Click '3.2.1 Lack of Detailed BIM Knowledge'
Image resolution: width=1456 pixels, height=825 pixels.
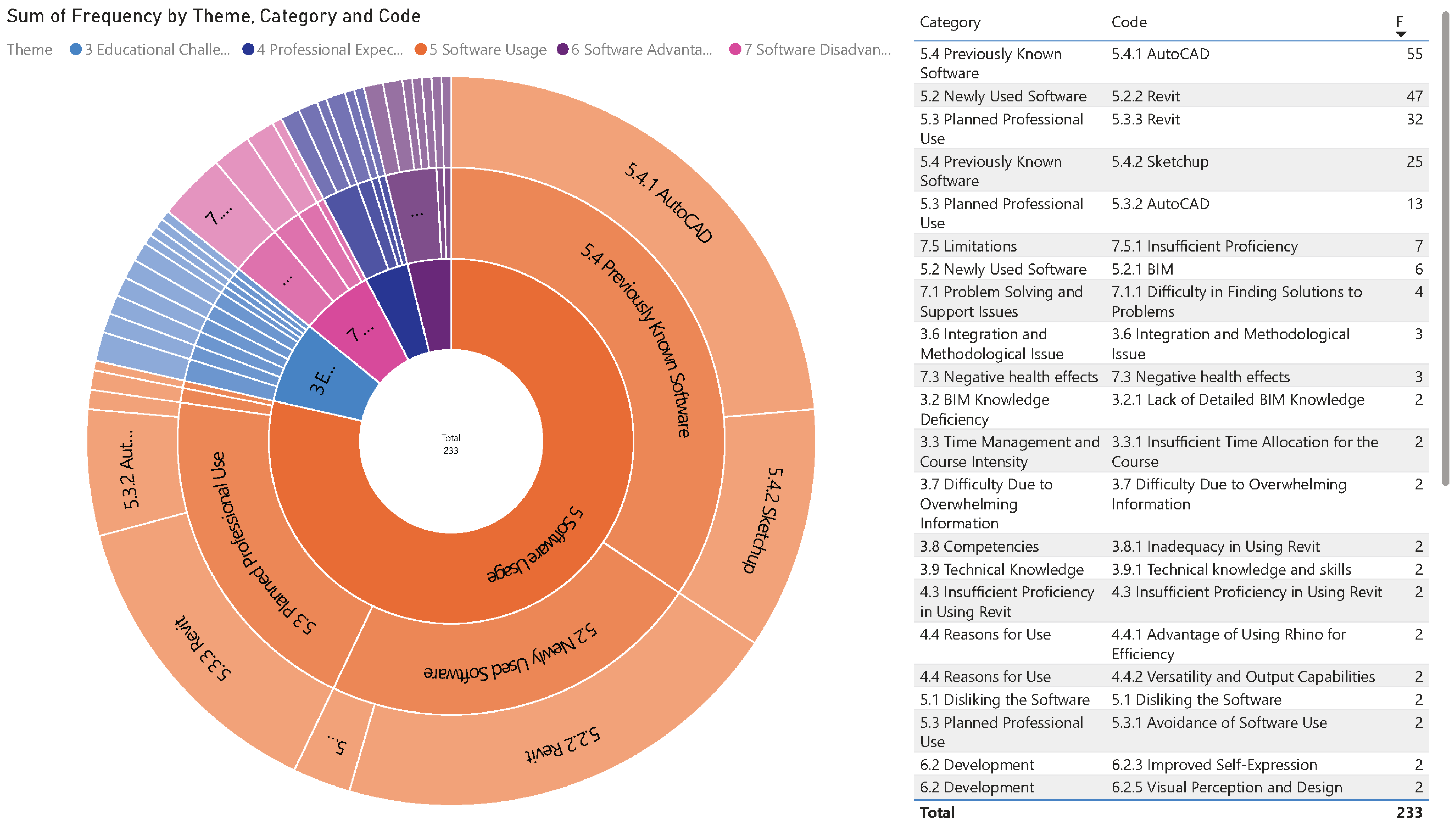(x=1237, y=400)
